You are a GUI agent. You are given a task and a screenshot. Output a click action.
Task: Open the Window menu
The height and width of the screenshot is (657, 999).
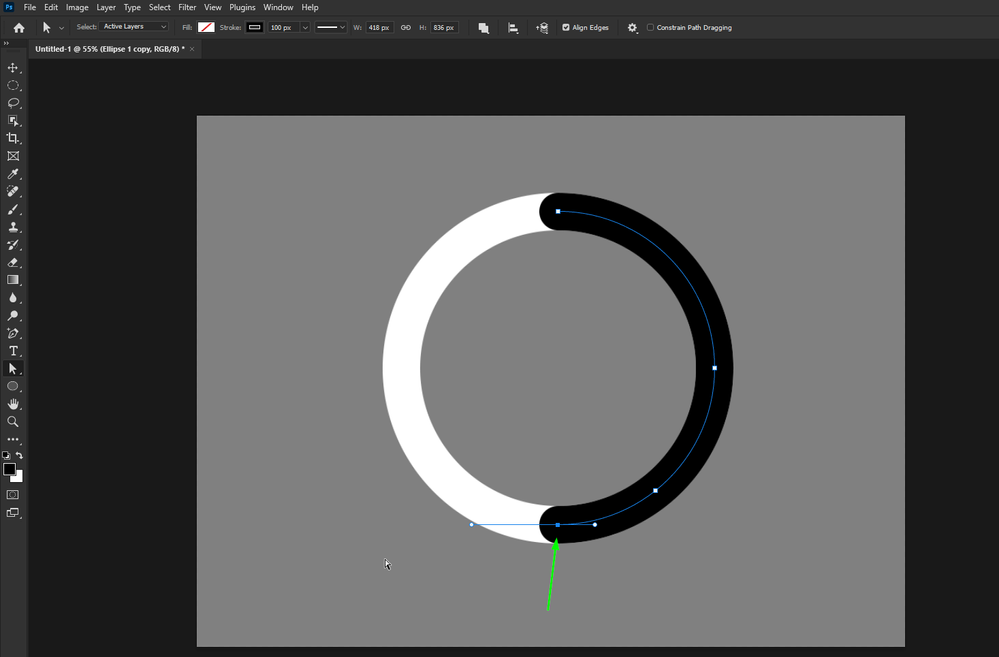278,8
